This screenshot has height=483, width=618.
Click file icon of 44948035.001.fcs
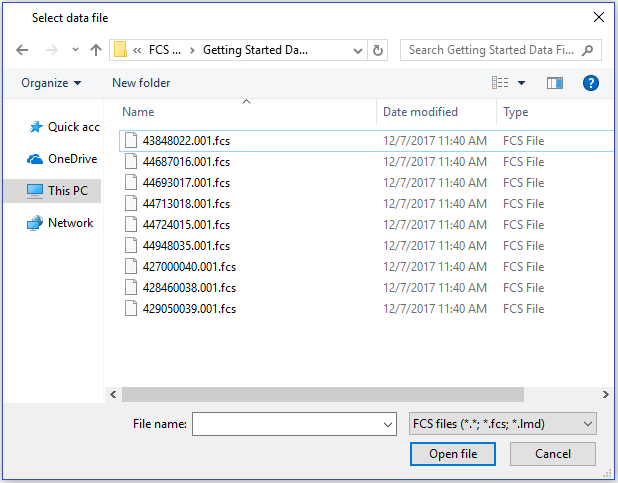(x=131, y=245)
